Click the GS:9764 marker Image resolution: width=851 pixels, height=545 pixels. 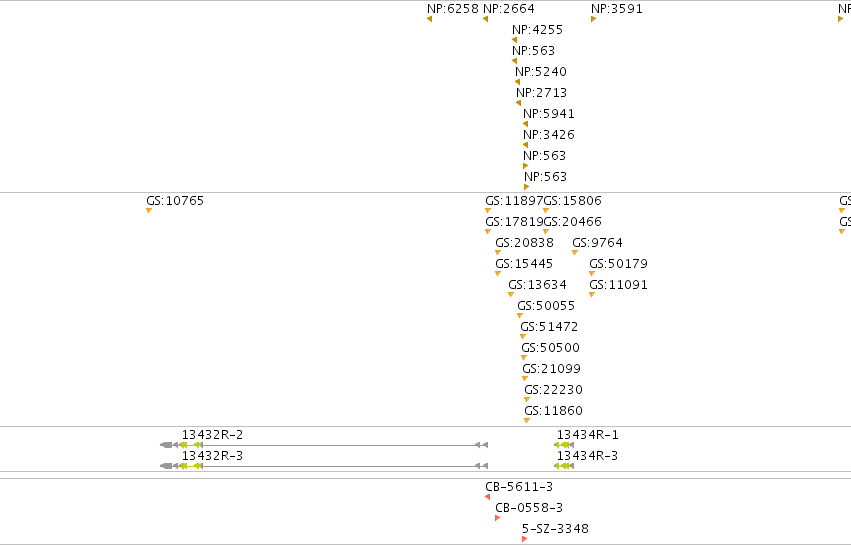575,252
